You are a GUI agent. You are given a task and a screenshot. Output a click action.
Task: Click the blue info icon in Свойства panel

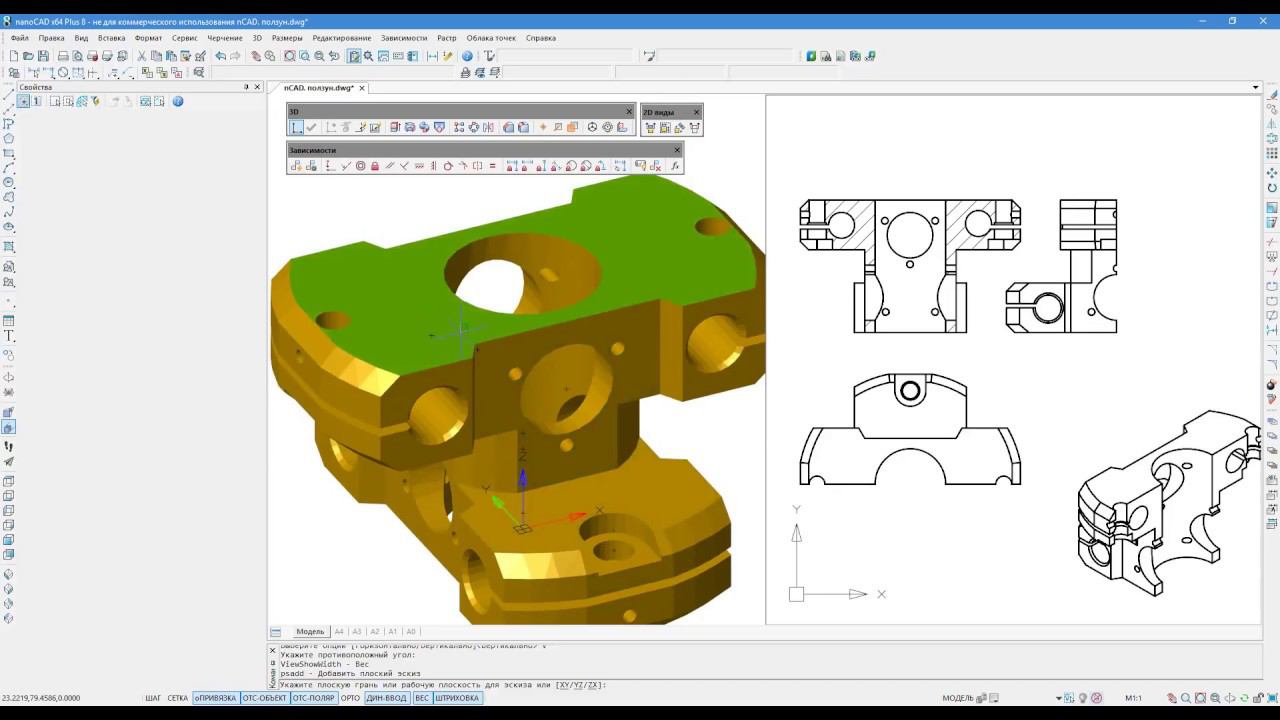[178, 101]
